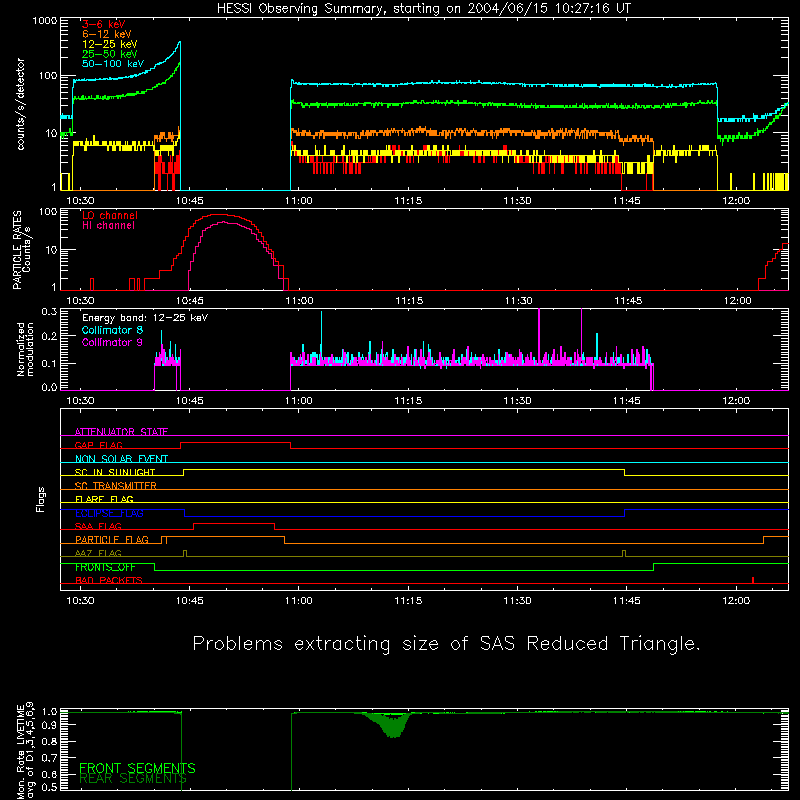Select the '6-12 keV' legend label
The image size is (800, 800).
tap(107, 34)
